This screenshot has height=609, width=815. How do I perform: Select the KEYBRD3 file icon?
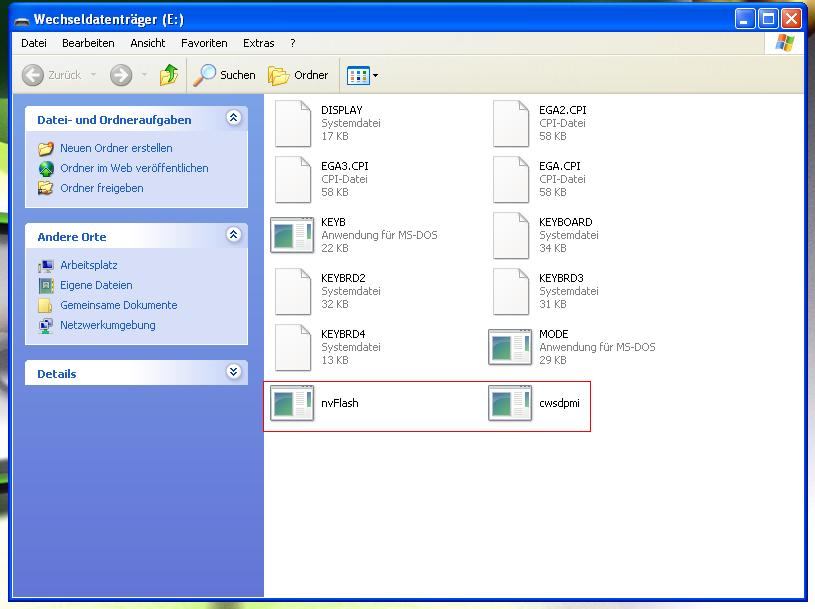click(511, 292)
